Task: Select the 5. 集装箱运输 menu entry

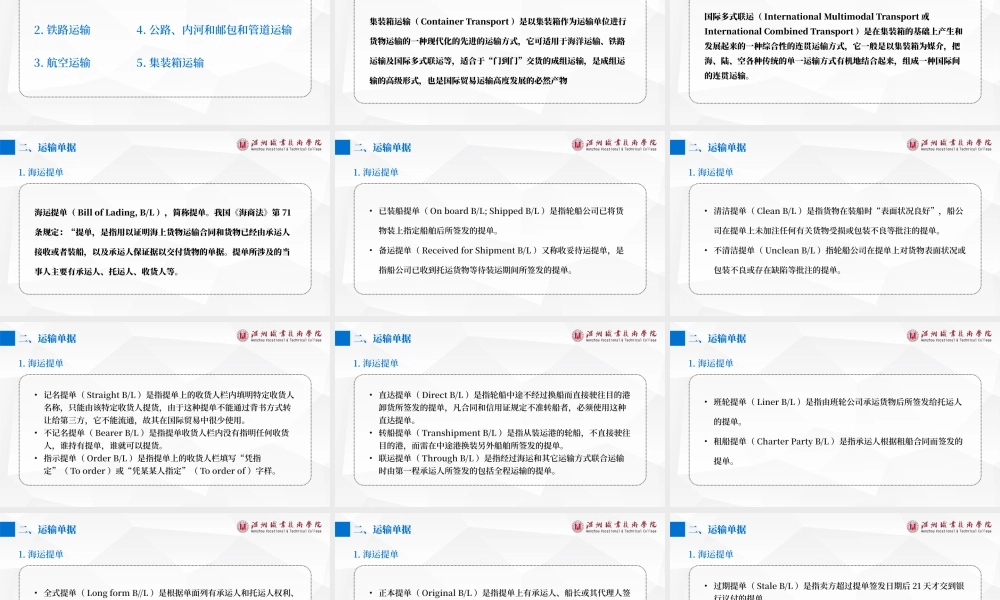Action: pyautogui.click(x=172, y=62)
